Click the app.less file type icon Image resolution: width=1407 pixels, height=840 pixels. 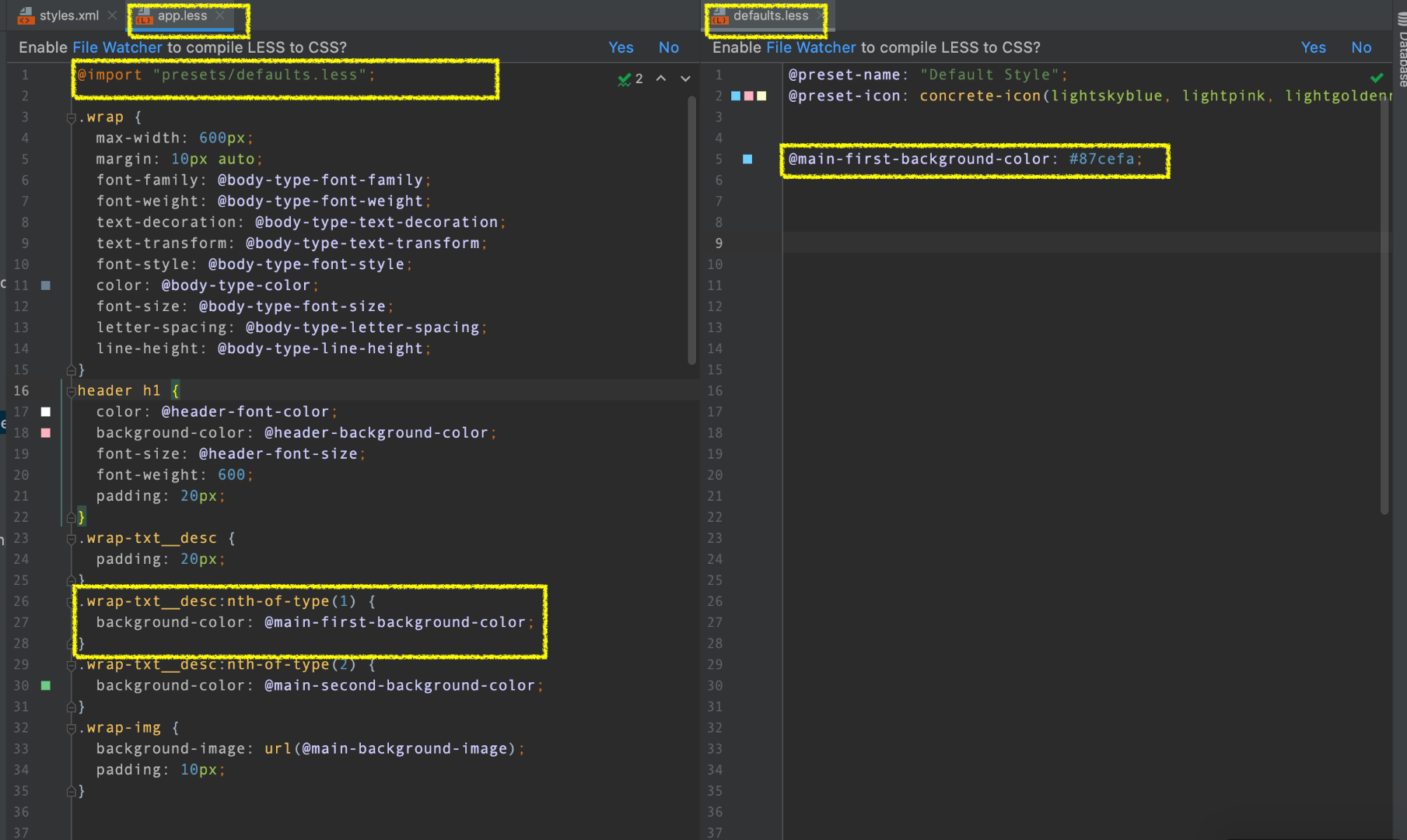(145, 16)
